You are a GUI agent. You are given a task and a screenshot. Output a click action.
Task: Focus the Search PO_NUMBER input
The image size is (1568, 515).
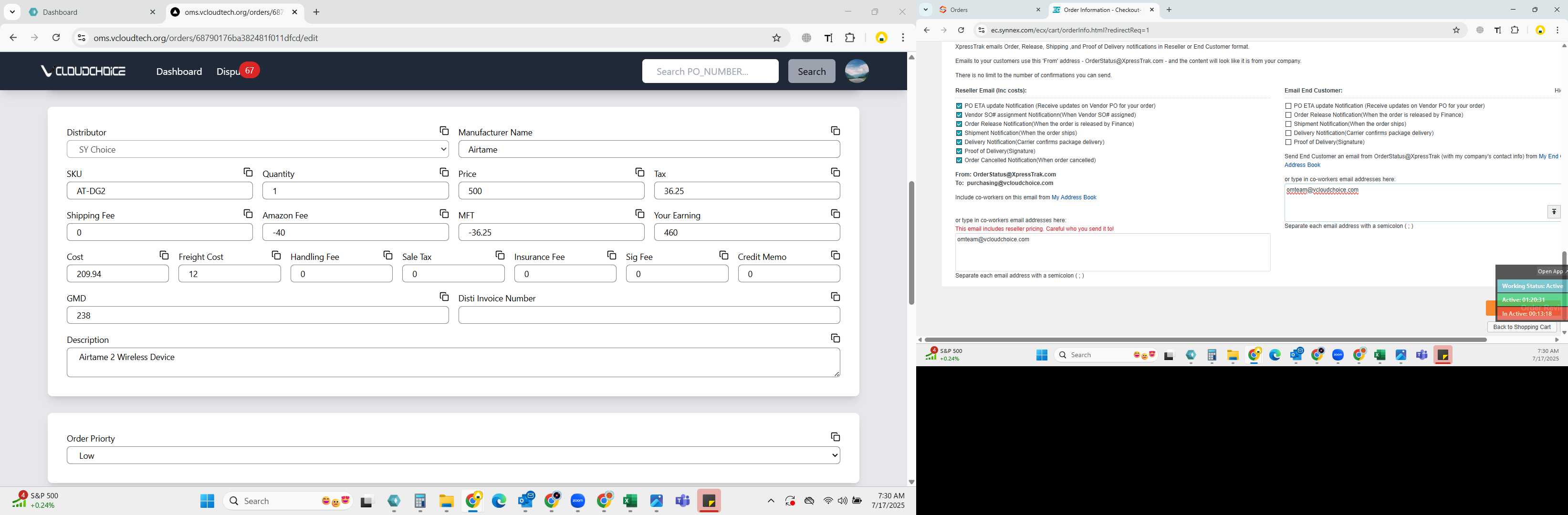pos(710,71)
